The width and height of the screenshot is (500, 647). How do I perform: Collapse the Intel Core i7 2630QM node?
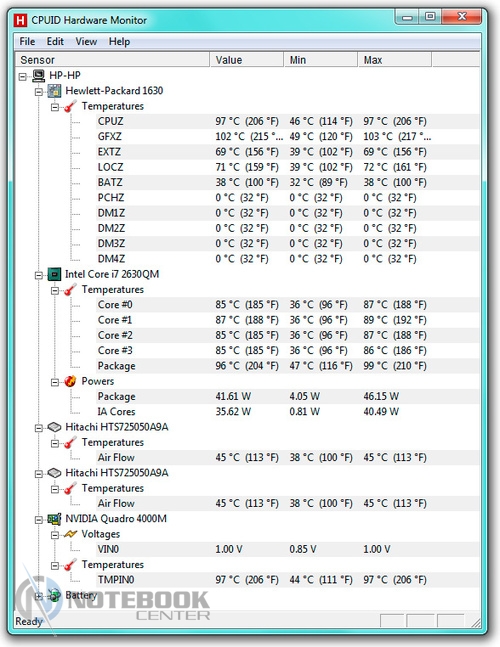(39, 275)
